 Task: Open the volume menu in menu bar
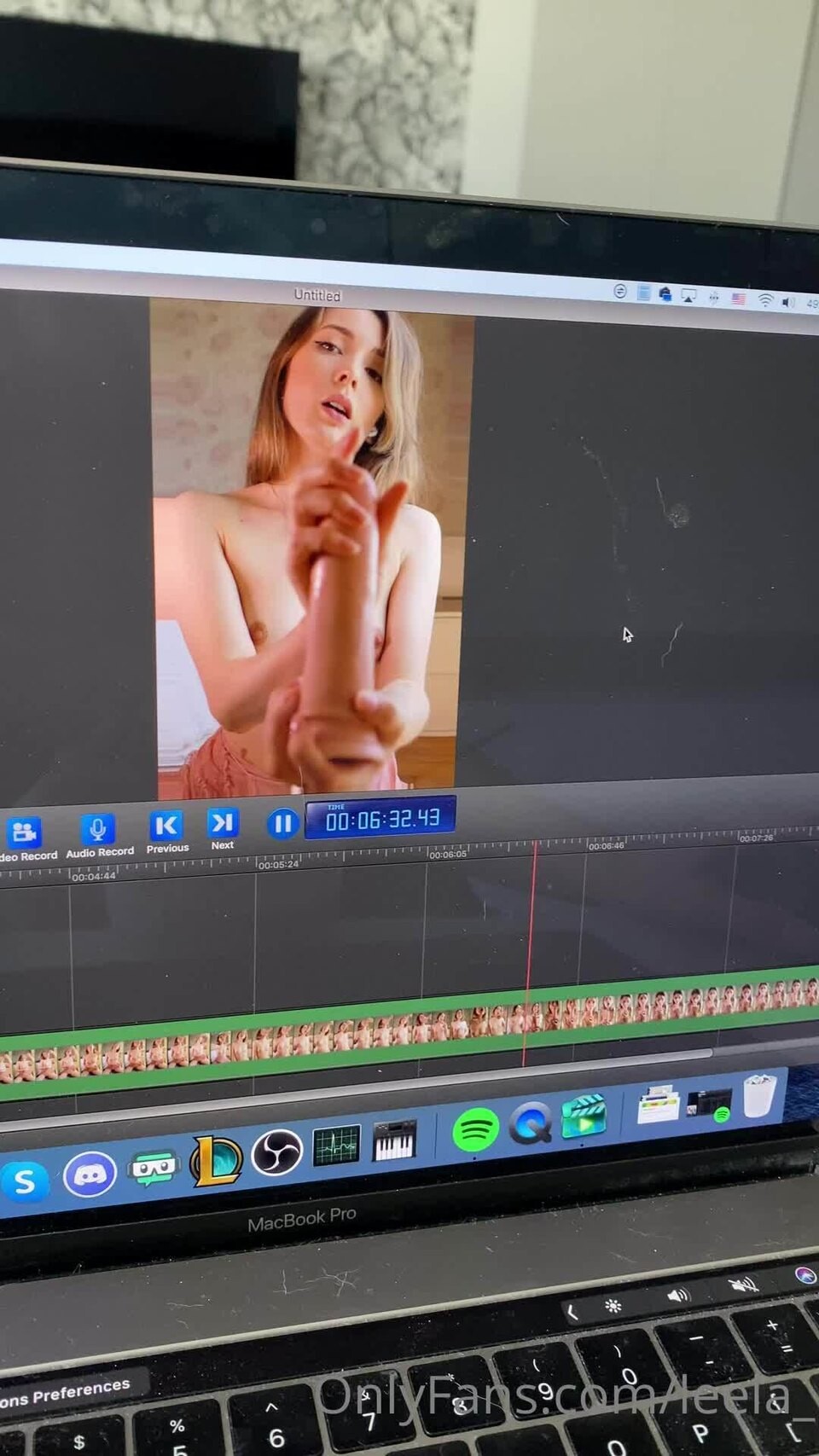[787, 302]
